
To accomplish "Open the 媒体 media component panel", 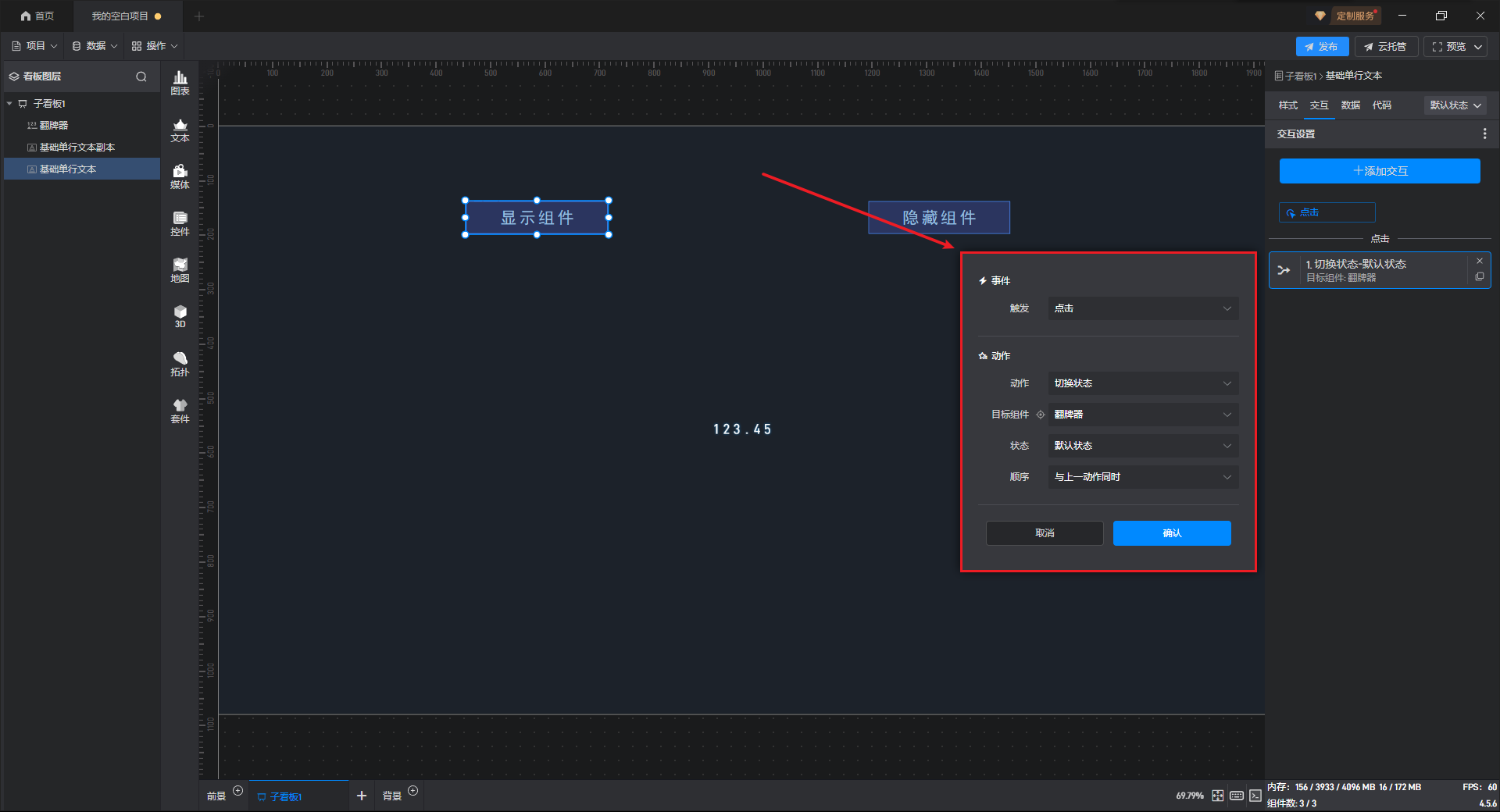I will pyautogui.click(x=180, y=176).
